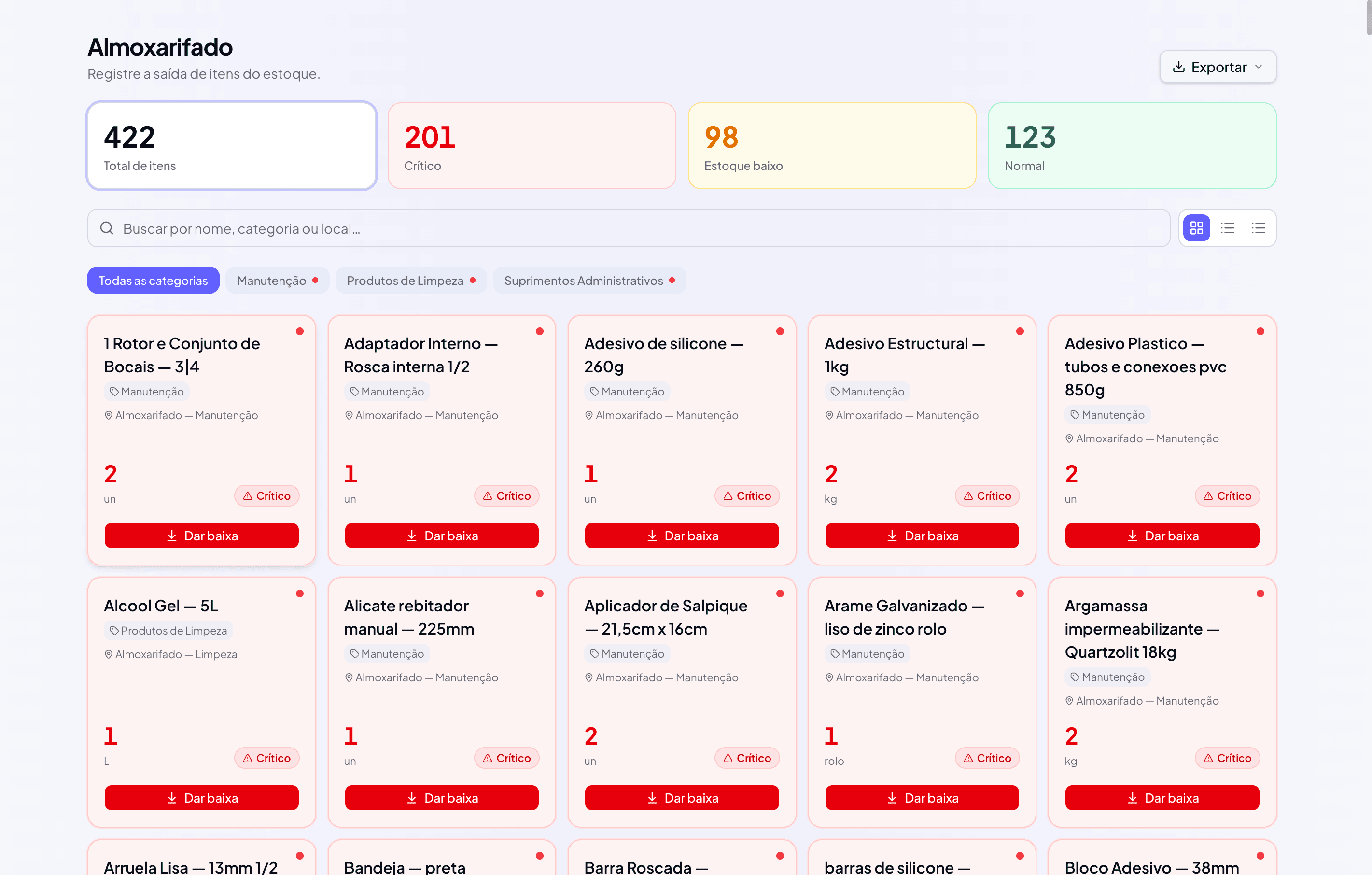The width and height of the screenshot is (1372, 875).
Task: Click warning icon on Argamassa impermeabilizante Crítico badge
Action: pyautogui.click(x=1208, y=759)
